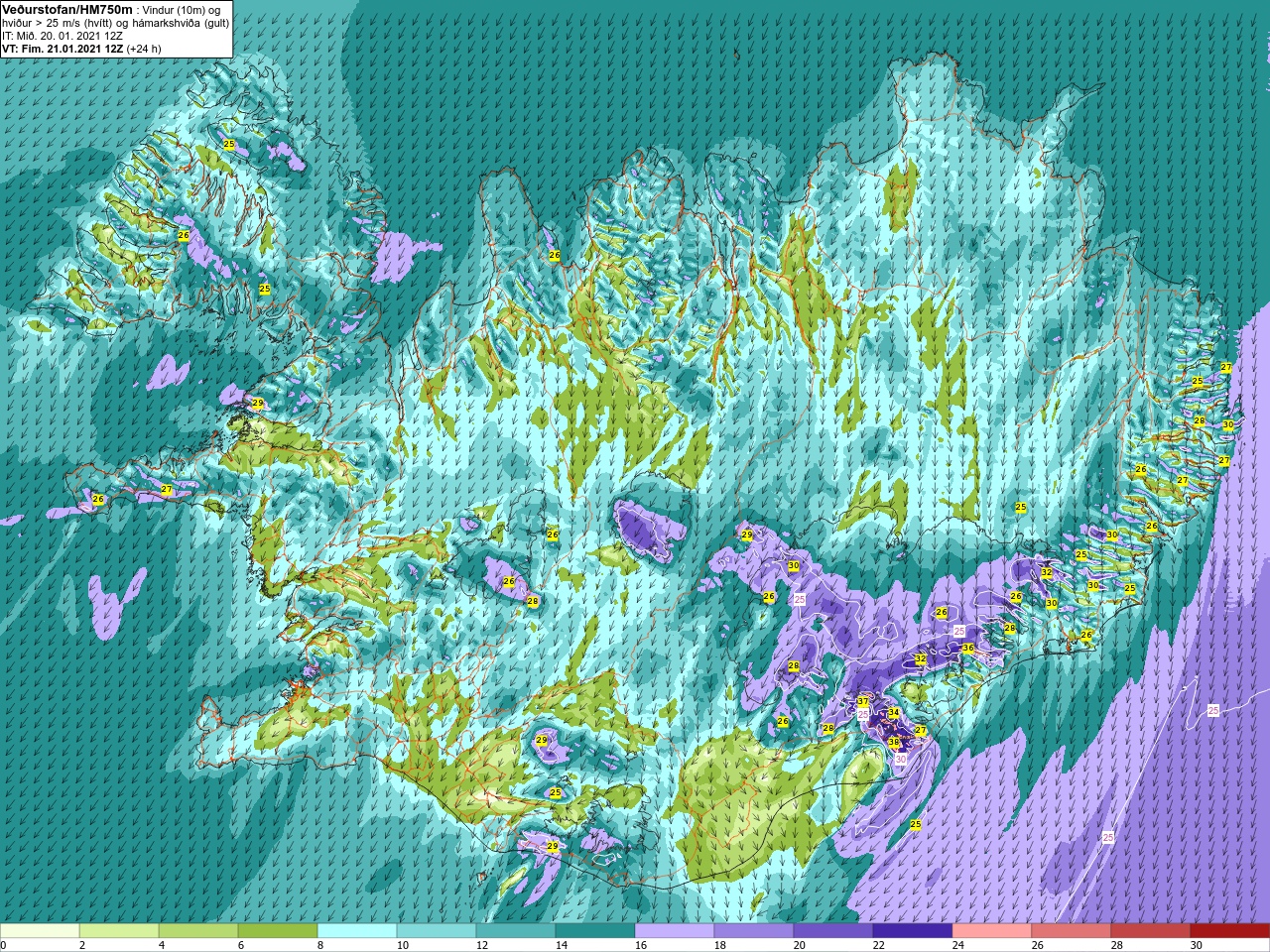Select the light lavender 16–18 m/s legend swatch

tap(675, 931)
